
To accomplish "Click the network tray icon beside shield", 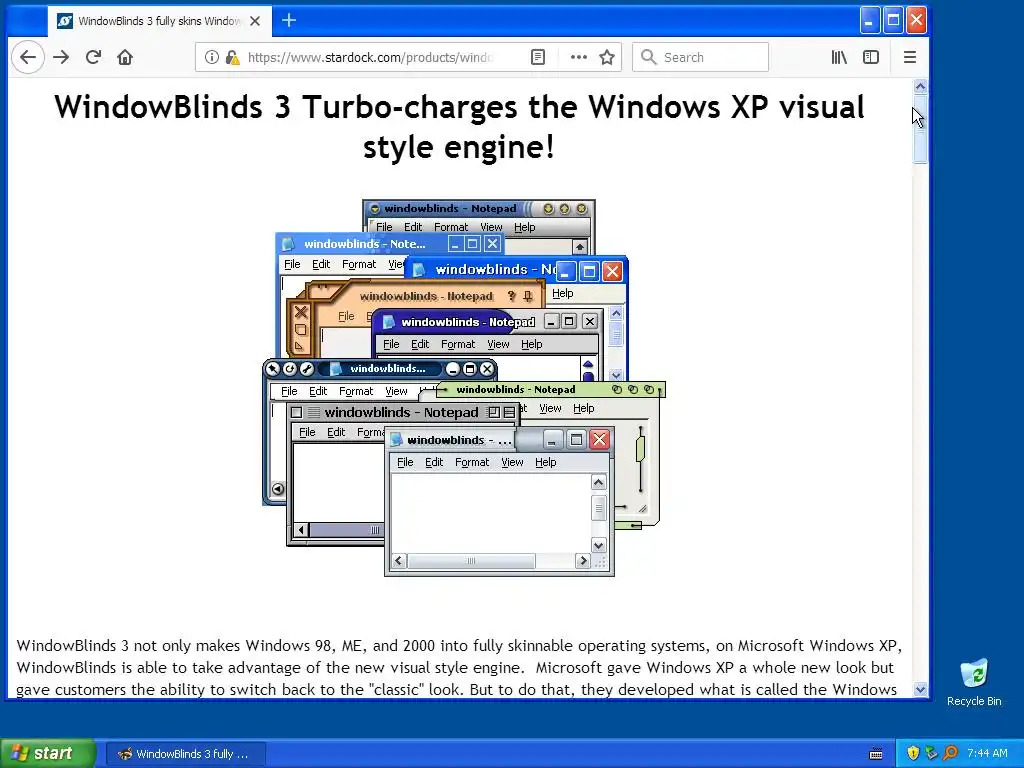I will pyautogui.click(x=931, y=754).
